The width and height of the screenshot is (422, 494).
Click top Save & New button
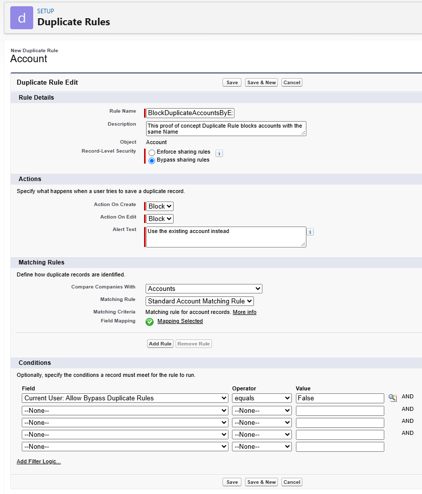(x=261, y=83)
